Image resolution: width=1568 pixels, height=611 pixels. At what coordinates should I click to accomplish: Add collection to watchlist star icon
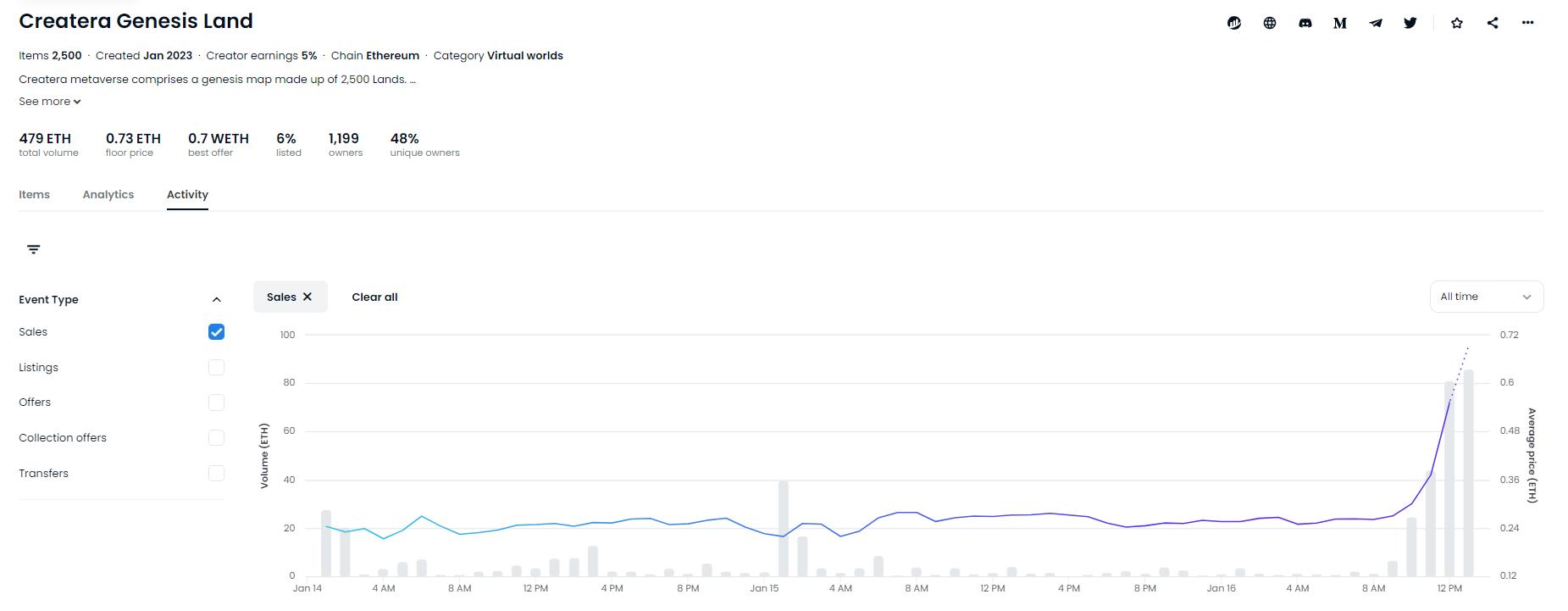[1457, 23]
